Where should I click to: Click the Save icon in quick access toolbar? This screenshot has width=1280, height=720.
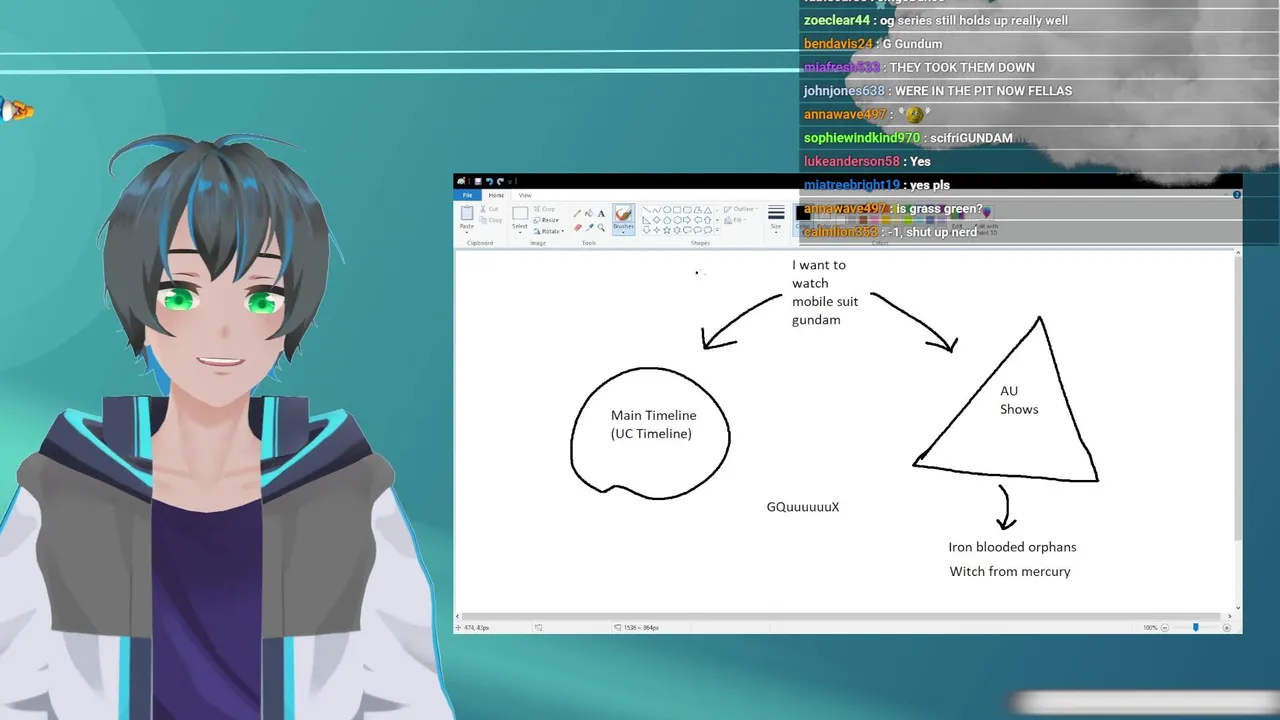tap(478, 181)
